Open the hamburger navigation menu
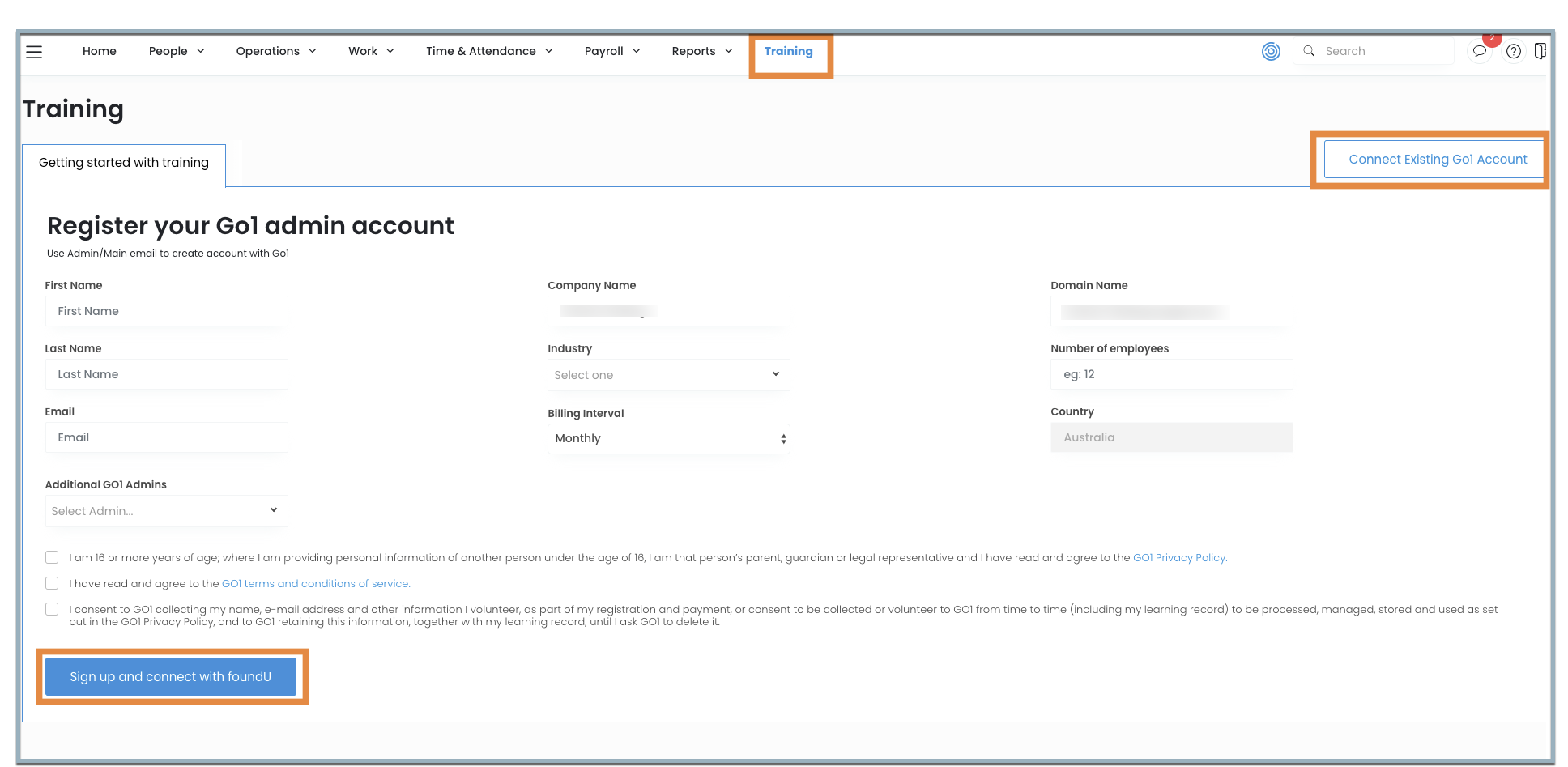Image resolution: width=1568 pixels, height=767 pixels. 34,52
